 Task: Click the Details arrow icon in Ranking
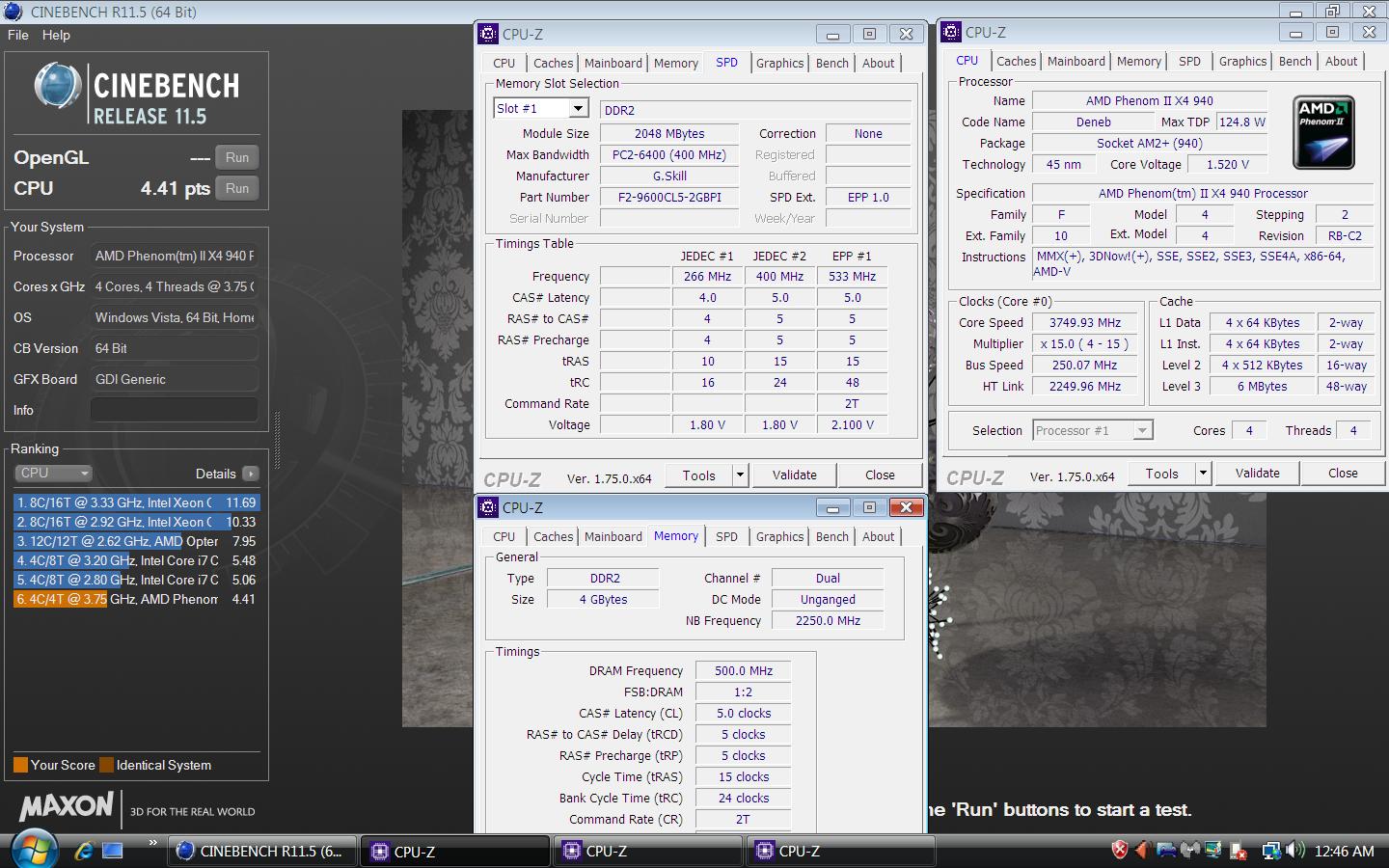pyautogui.click(x=251, y=474)
